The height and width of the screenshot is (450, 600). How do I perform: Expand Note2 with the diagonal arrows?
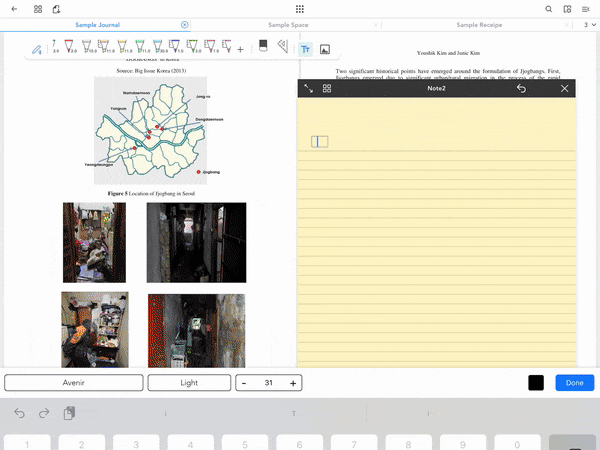(x=308, y=88)
